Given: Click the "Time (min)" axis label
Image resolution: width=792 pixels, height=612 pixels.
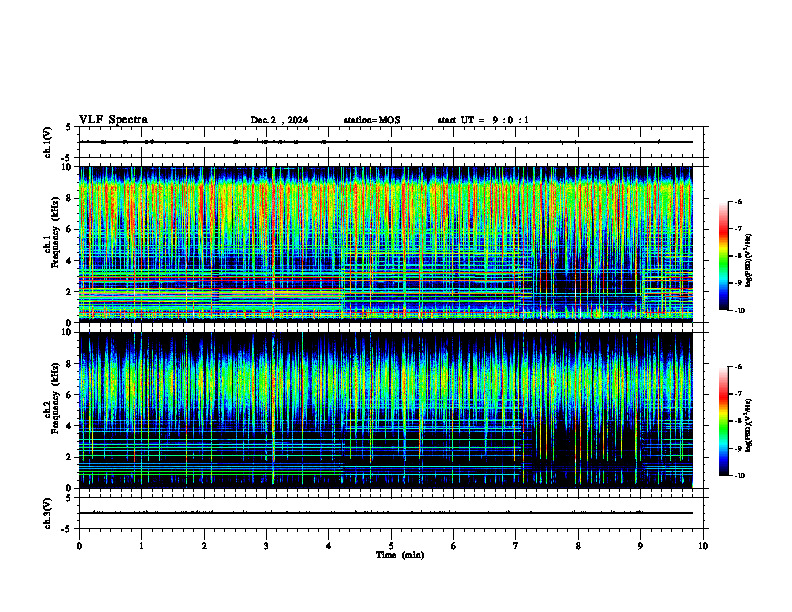Looking at the screenshot, I should point(400,555).
